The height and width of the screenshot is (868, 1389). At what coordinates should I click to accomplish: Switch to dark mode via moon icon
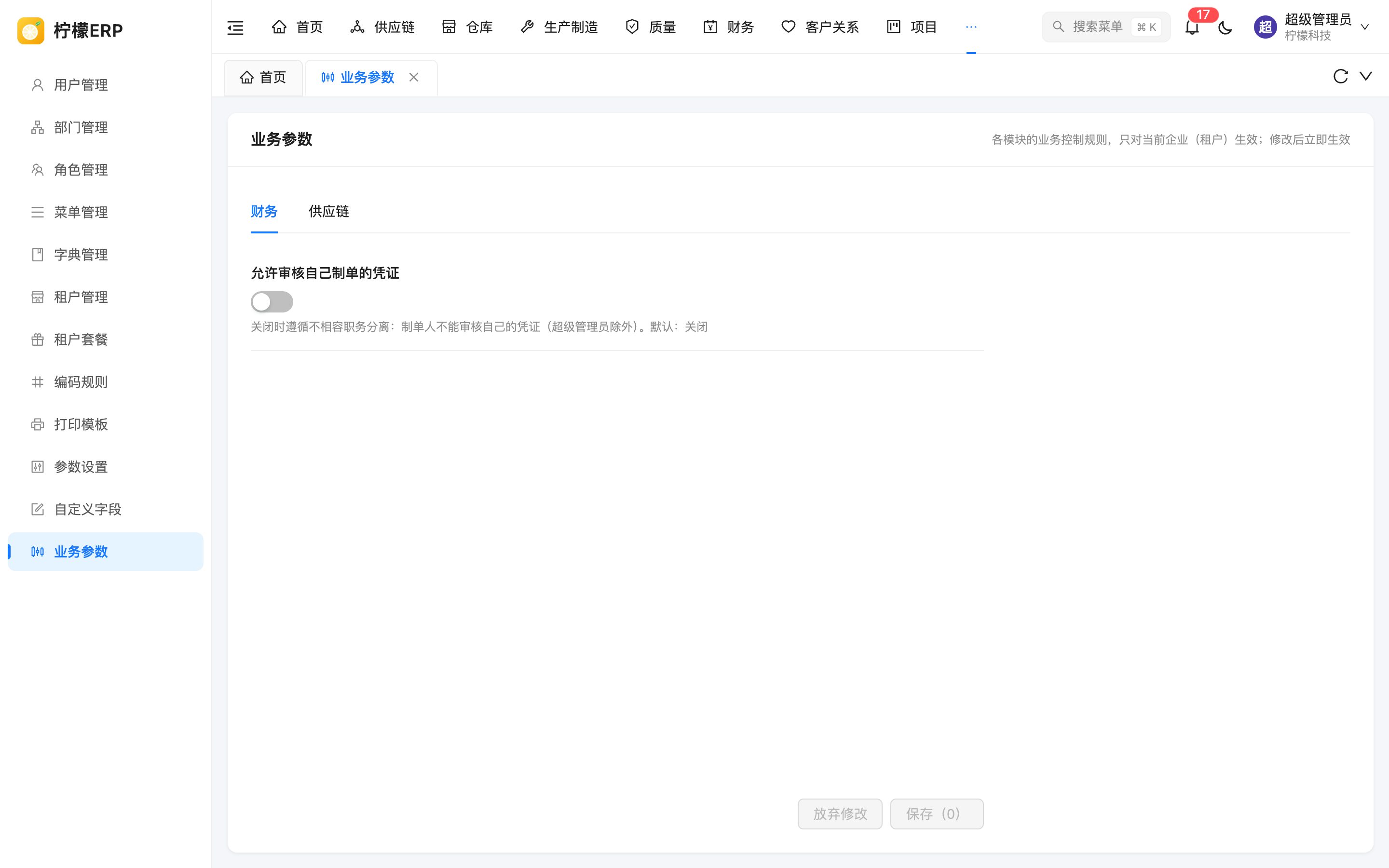tap(1225, 27)
